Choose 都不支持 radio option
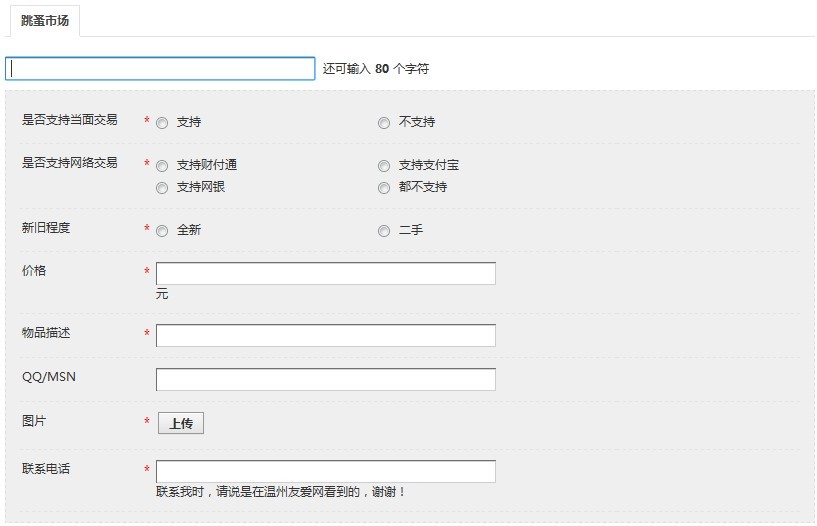The height and width of the screenshot is (526, 817). [384, 188]
